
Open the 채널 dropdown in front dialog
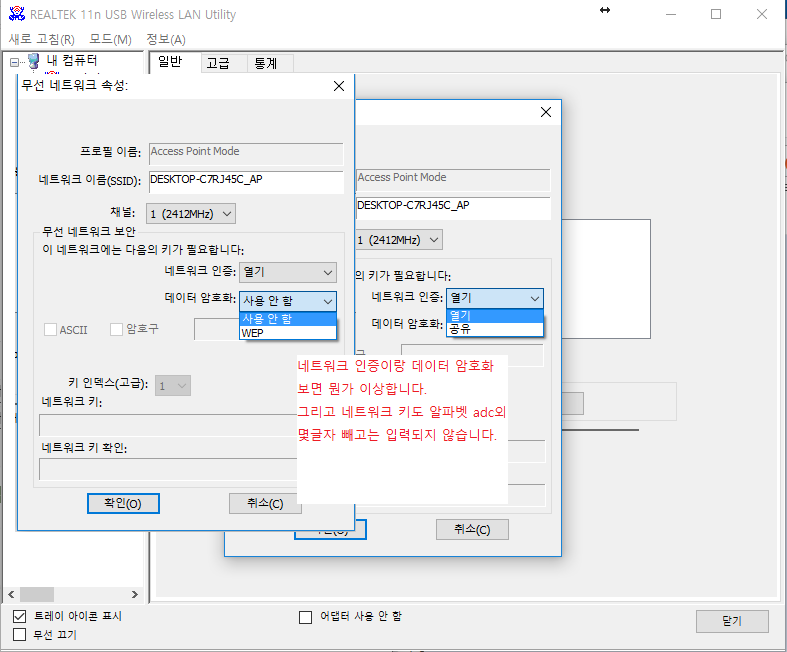(x=191, y=214)
